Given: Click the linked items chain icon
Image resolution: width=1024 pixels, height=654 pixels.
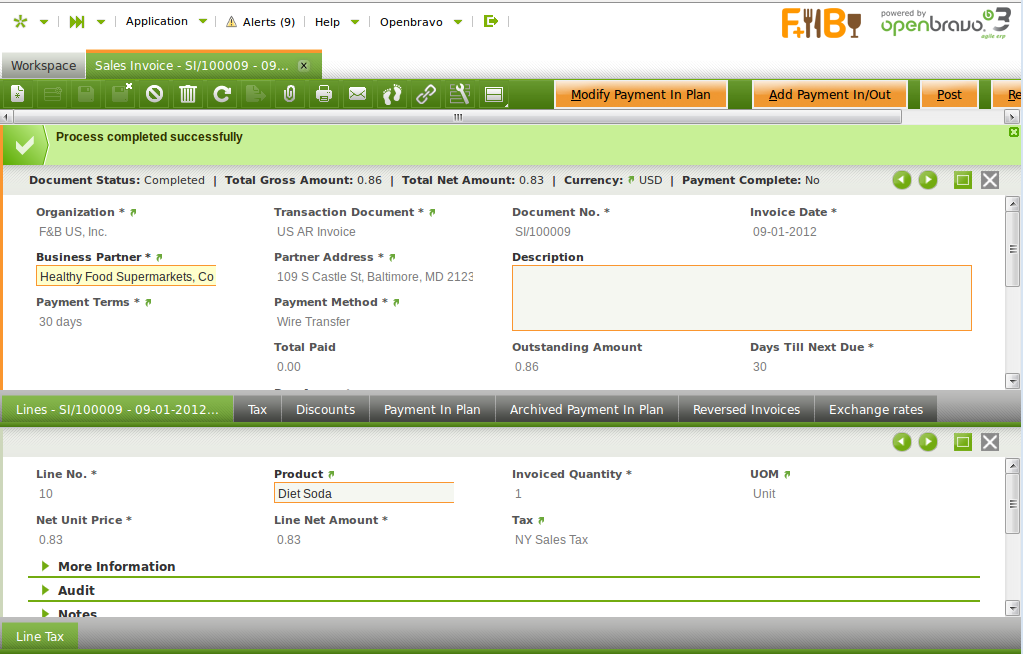Looking at the screenshot, I should 426,94.
